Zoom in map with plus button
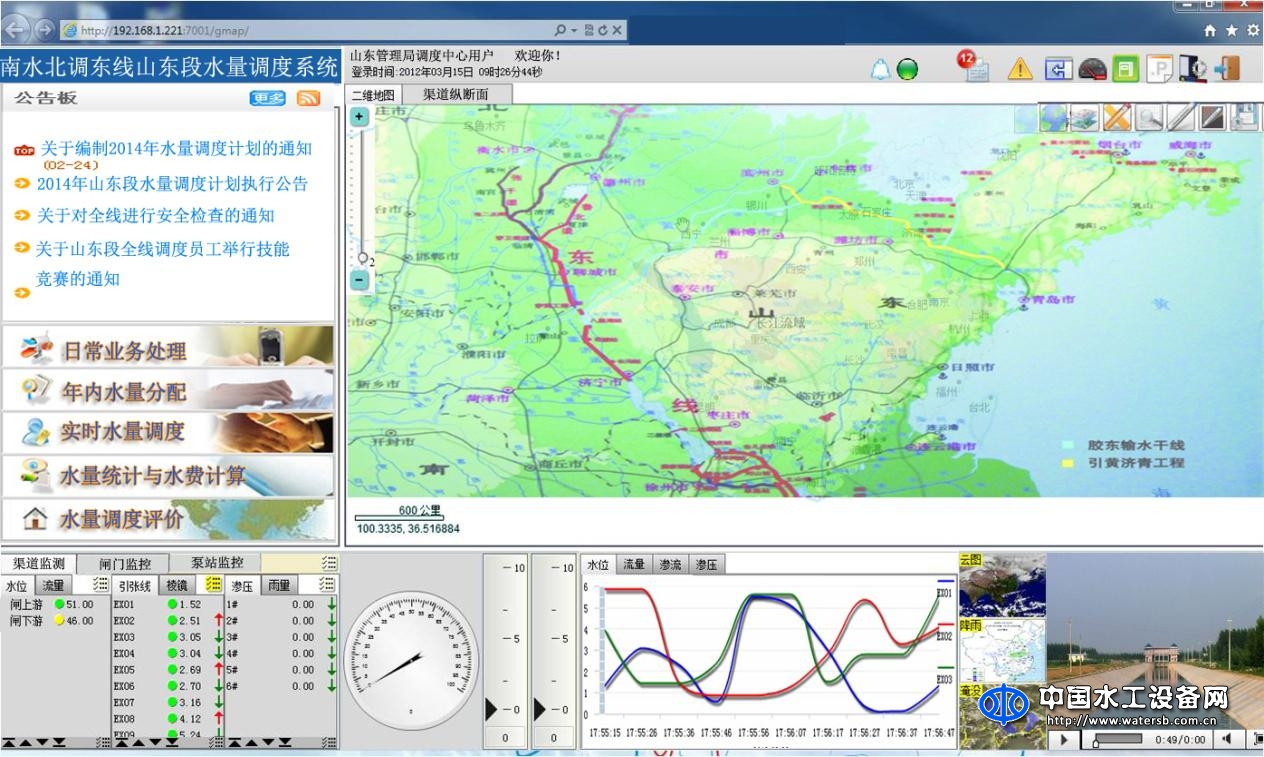The width and height of the screenshot is (1264, 757). click(360, 116)
